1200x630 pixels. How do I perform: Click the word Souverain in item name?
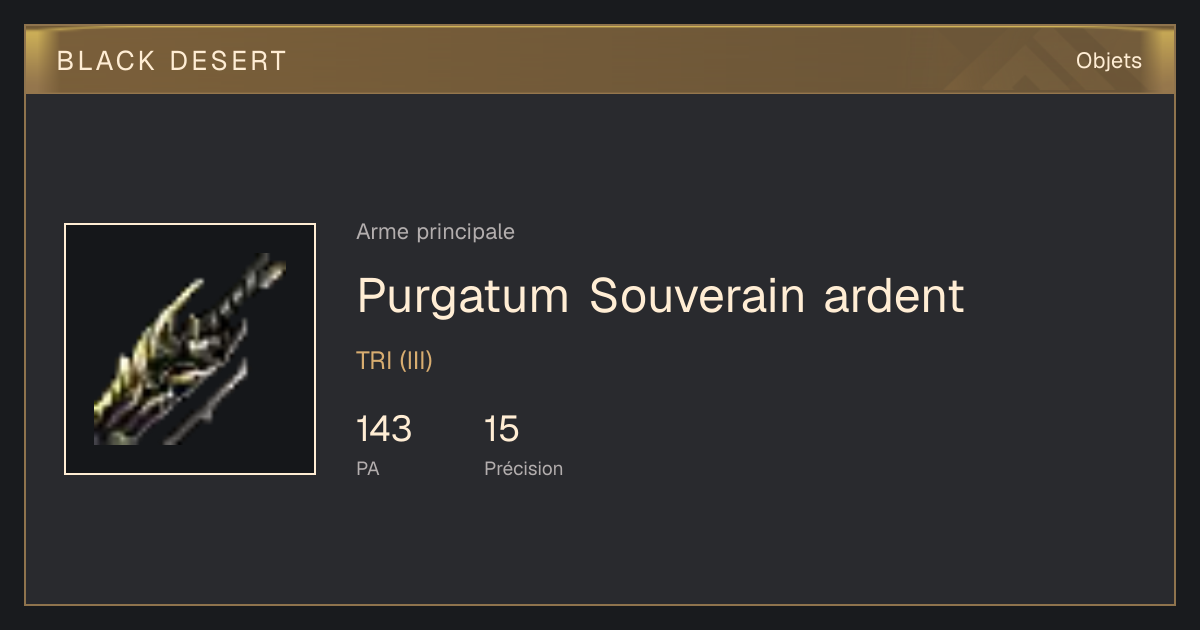click(698, 296)
